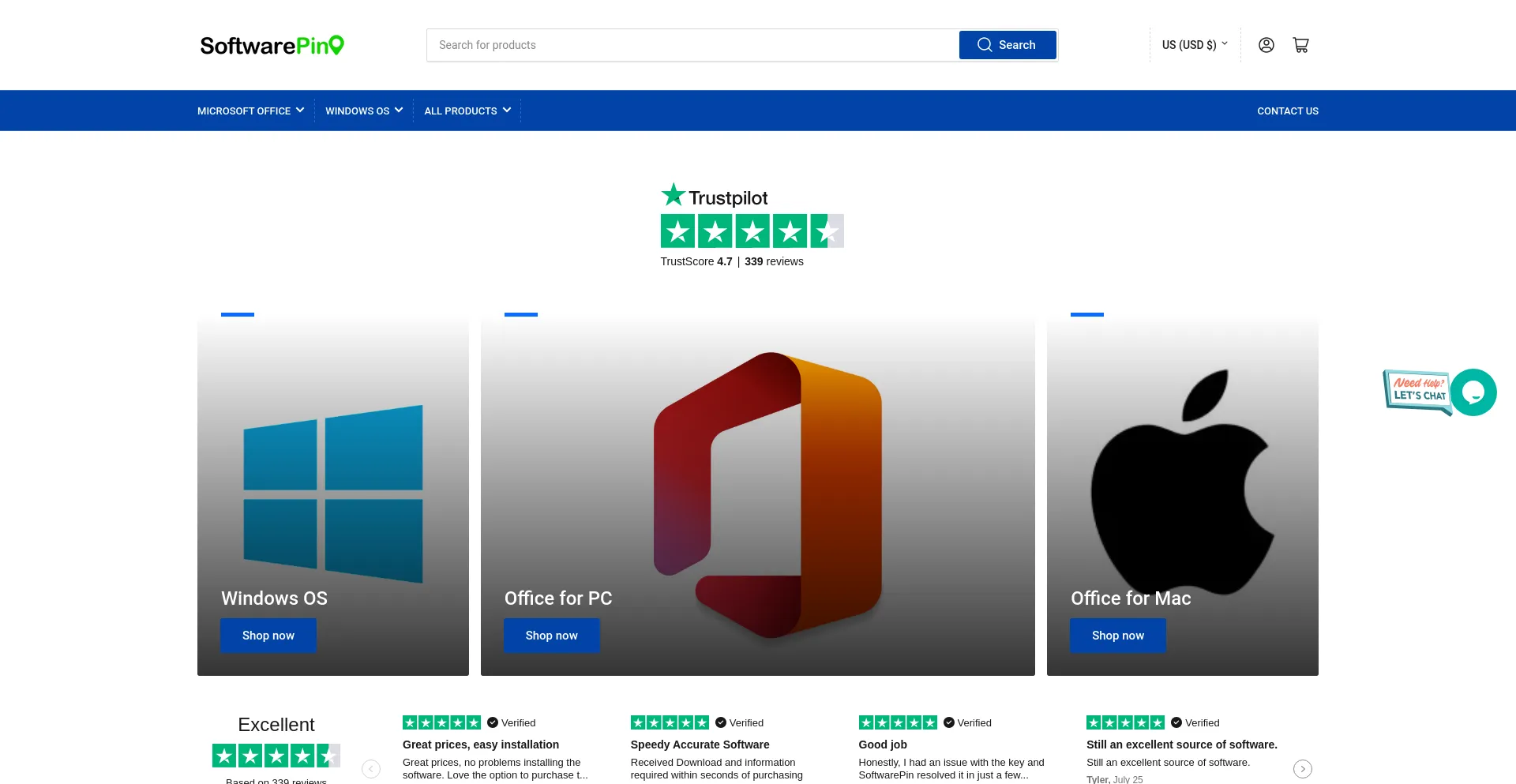The height and width of the screenshot is (784, 1516).
Task: Click Verified badge on 'Great prices' review
Action: [x=512, y=722]
